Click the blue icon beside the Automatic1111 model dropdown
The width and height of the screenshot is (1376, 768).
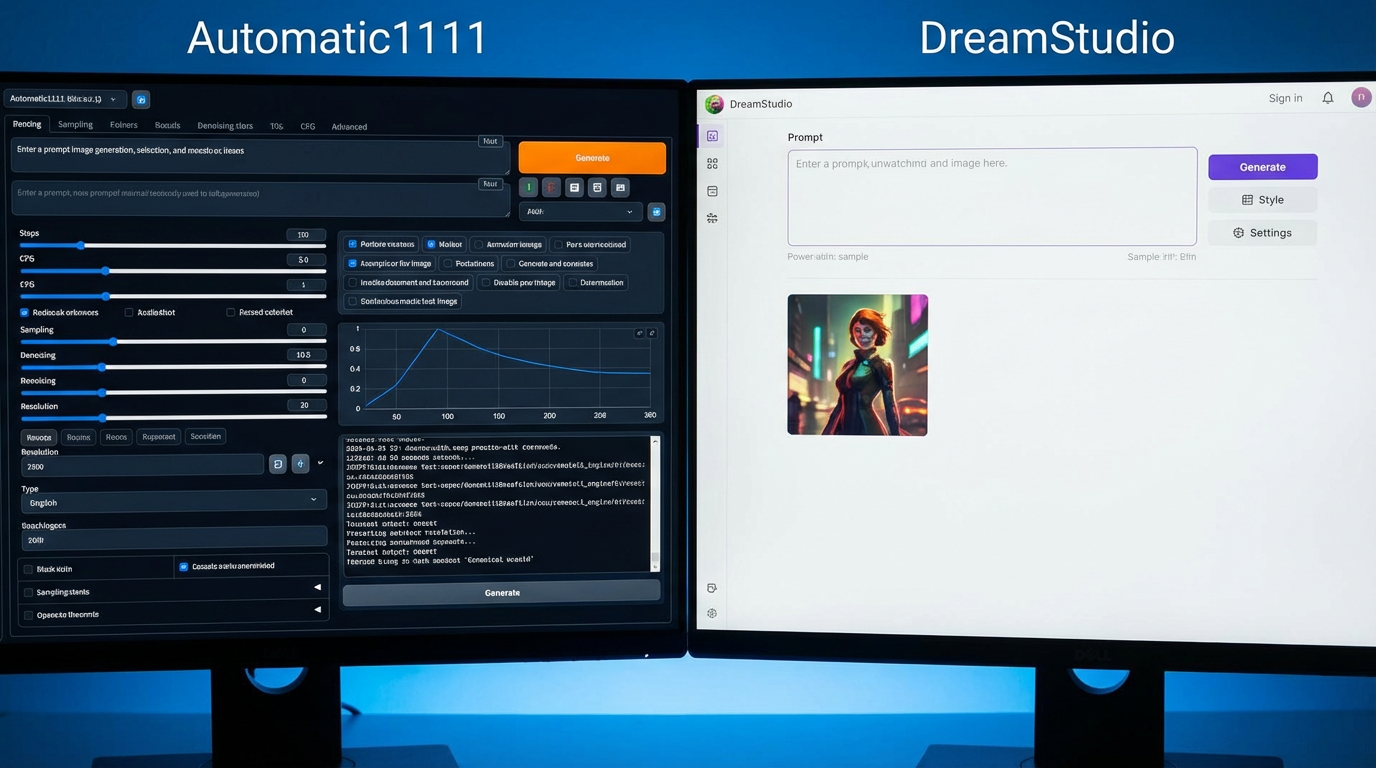point(141,99)
